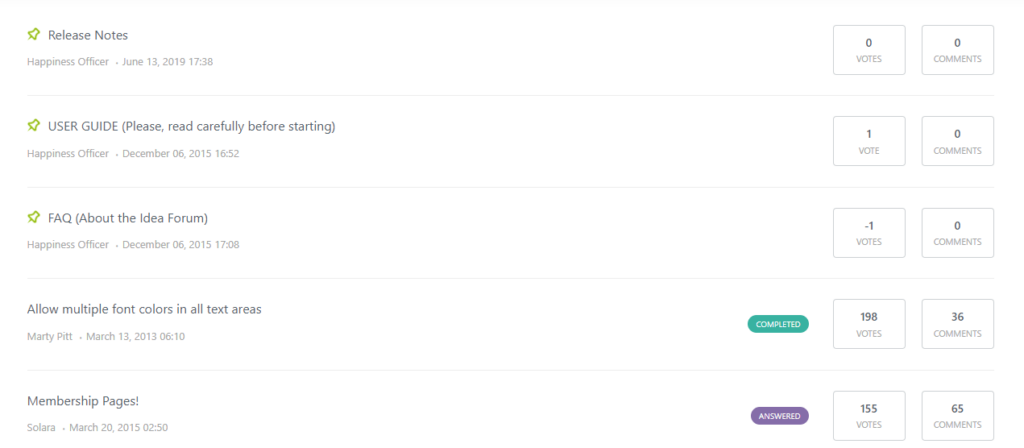Click the 65 comments box
Viewport: 1024px width, 448px height.
pyautogui.click(x=957, y=416)
